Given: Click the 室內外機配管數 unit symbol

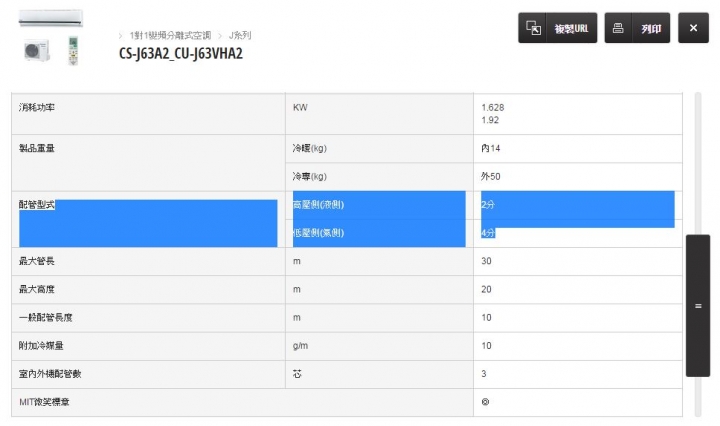Looking at the screenshot, I should 297,374.
